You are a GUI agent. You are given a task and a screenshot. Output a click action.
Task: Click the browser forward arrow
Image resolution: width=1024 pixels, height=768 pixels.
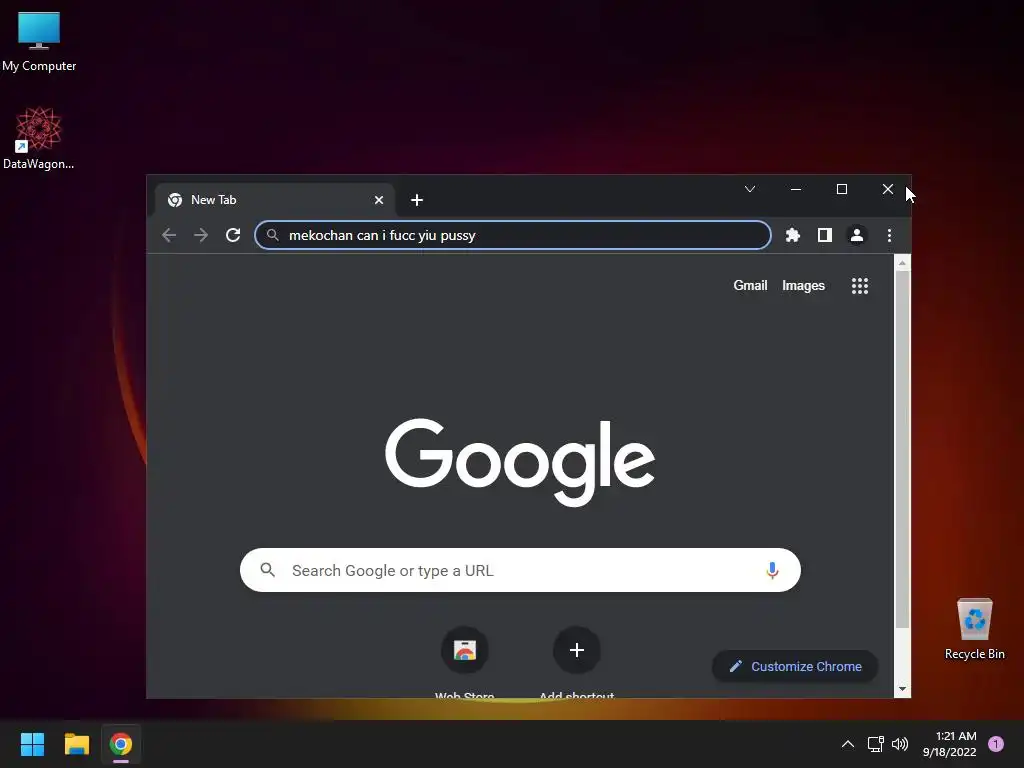click(x=201, y=235)
